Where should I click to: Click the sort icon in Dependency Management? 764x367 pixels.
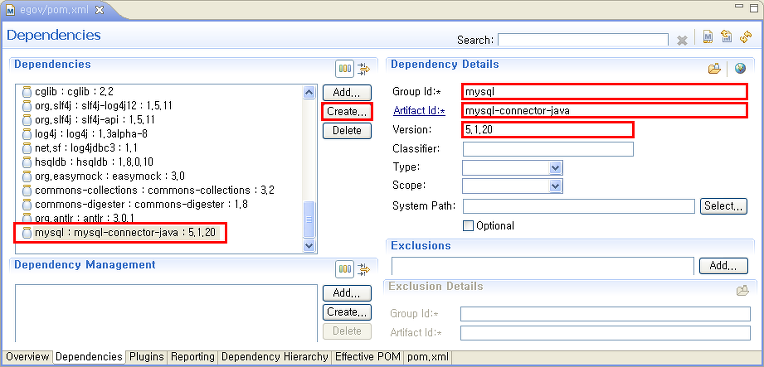(364, 269)
